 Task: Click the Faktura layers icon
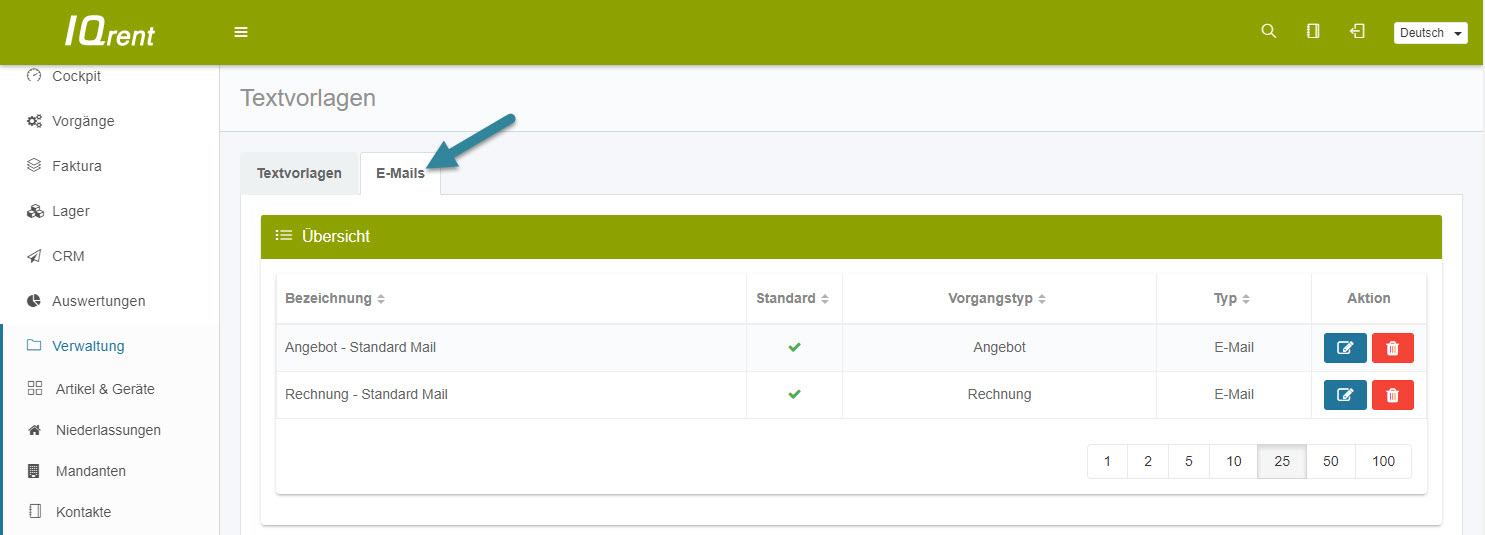34,166
